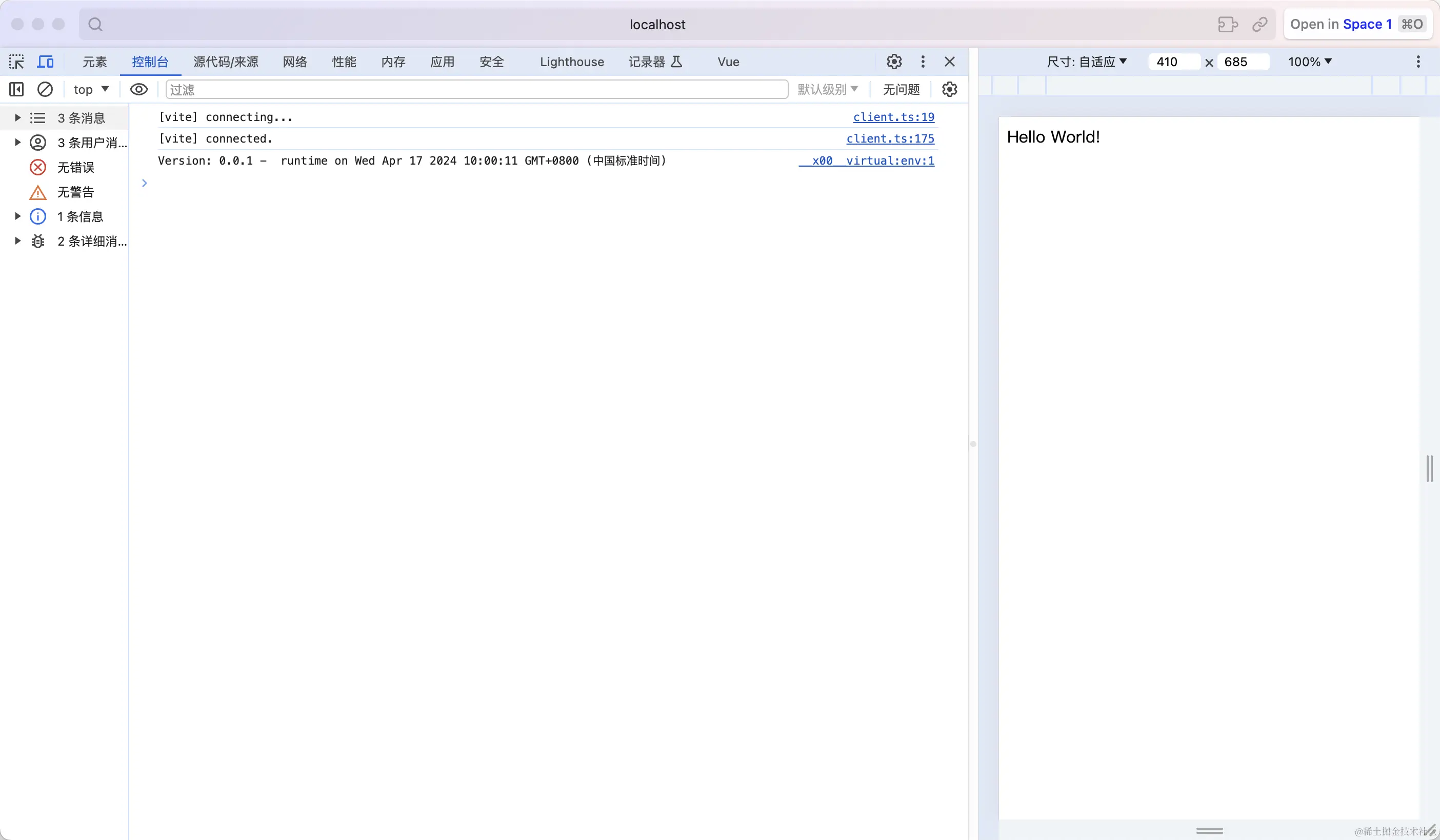
Task: Open console settings gear in filter bar
Action: point(949,89)
